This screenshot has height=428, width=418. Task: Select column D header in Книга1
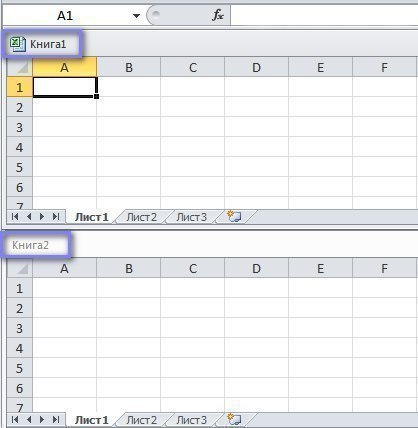click(256, 67)
